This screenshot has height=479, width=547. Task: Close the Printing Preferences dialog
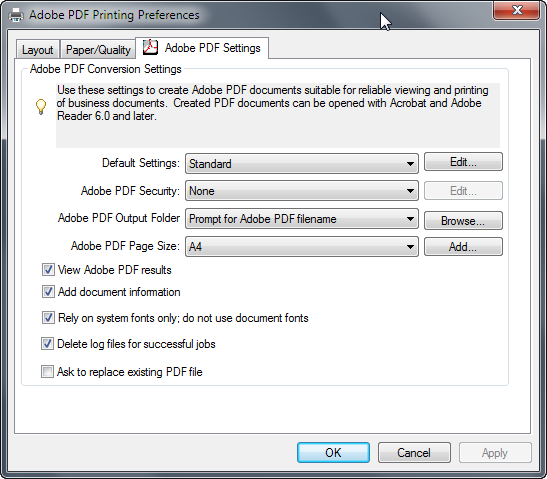pyautogui.click(x=517, y=10)
